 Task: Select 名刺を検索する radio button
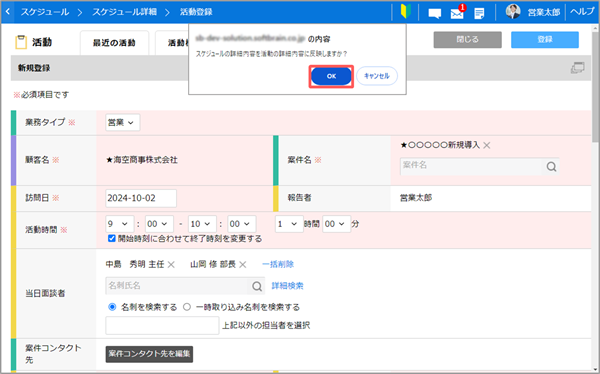point(112,307)
